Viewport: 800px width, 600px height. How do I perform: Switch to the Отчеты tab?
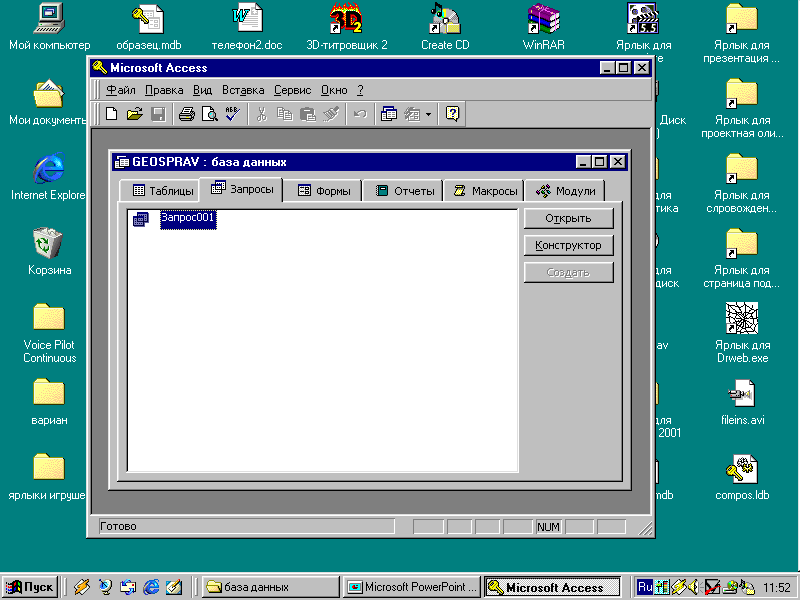coord(404,191)
